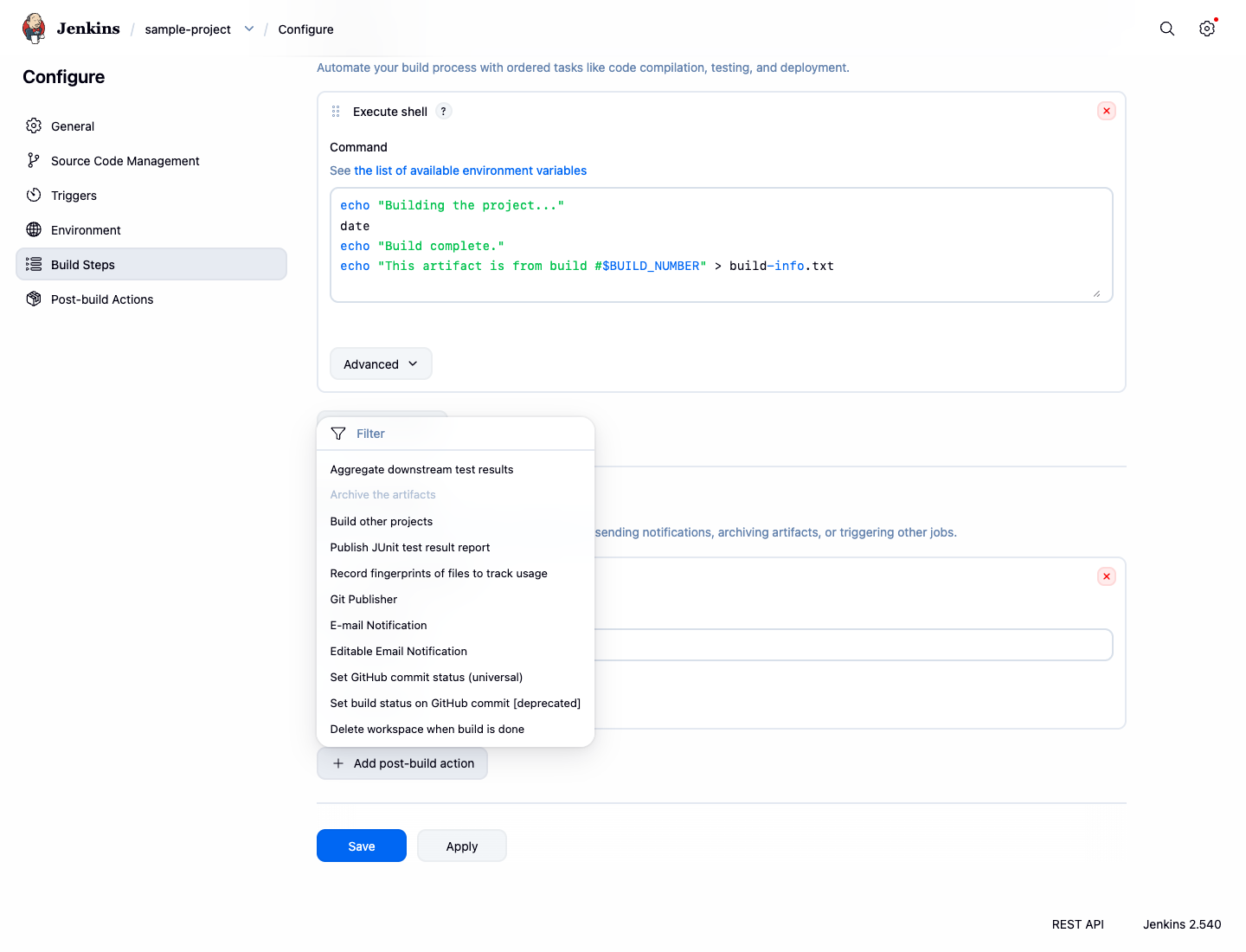Go to General section
The image size is (1246, 952).
151,125
